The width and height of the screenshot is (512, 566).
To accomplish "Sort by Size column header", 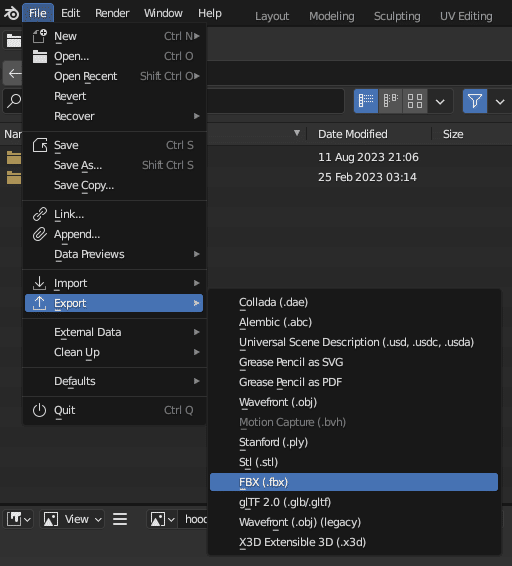I will 453,134.
